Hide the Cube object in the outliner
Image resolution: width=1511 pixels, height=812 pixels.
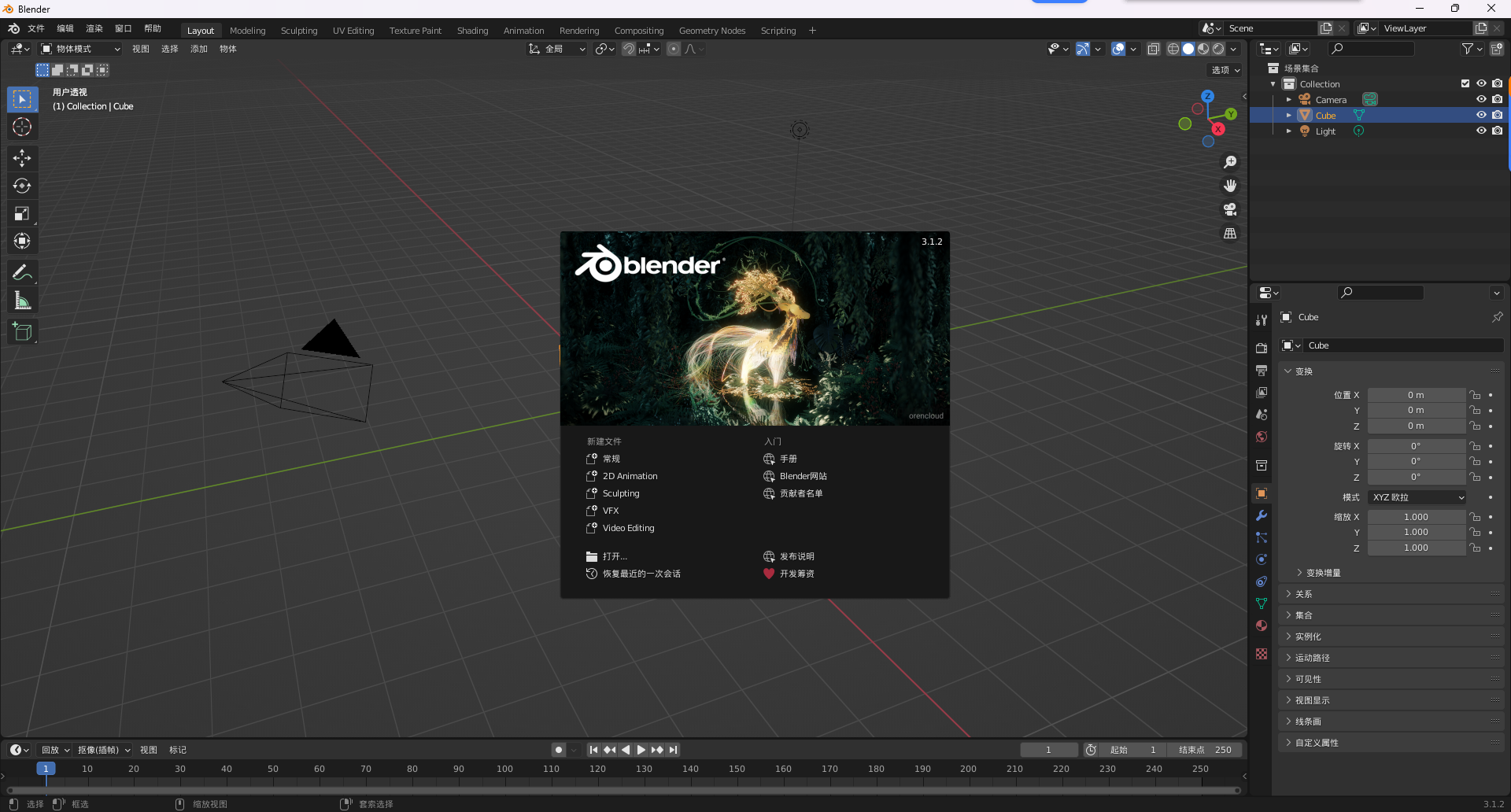tap(1482, 115)
